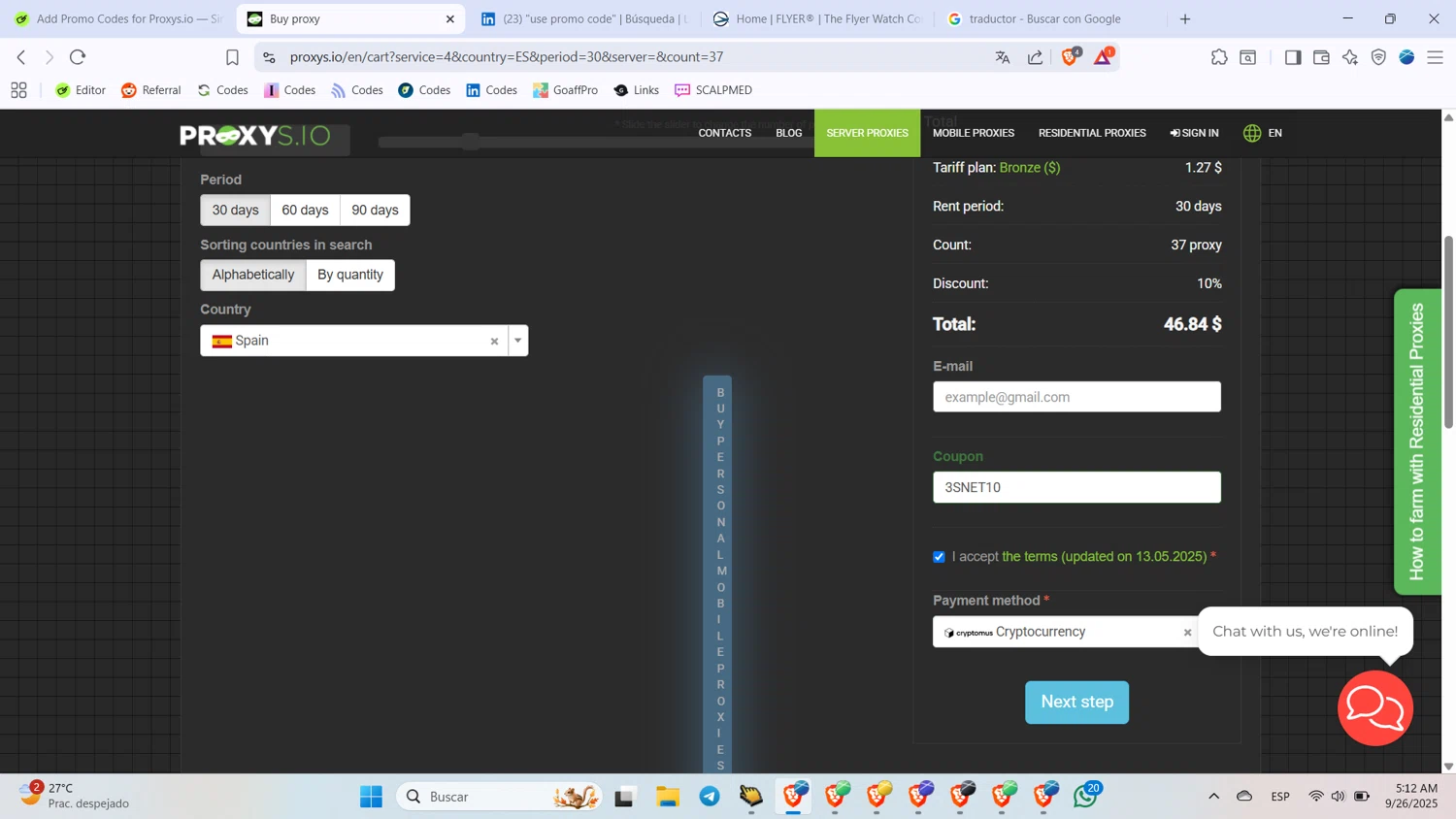The width and height of the screenshot is (1456, 819).
Task: Click the language globe icon
Action: pos(1252,133)
